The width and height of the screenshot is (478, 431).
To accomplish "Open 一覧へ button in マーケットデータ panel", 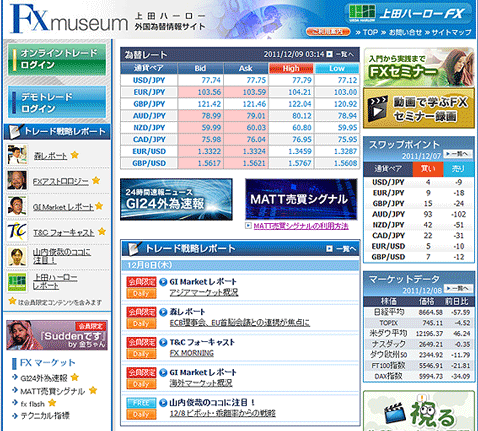I will (459, 288).
